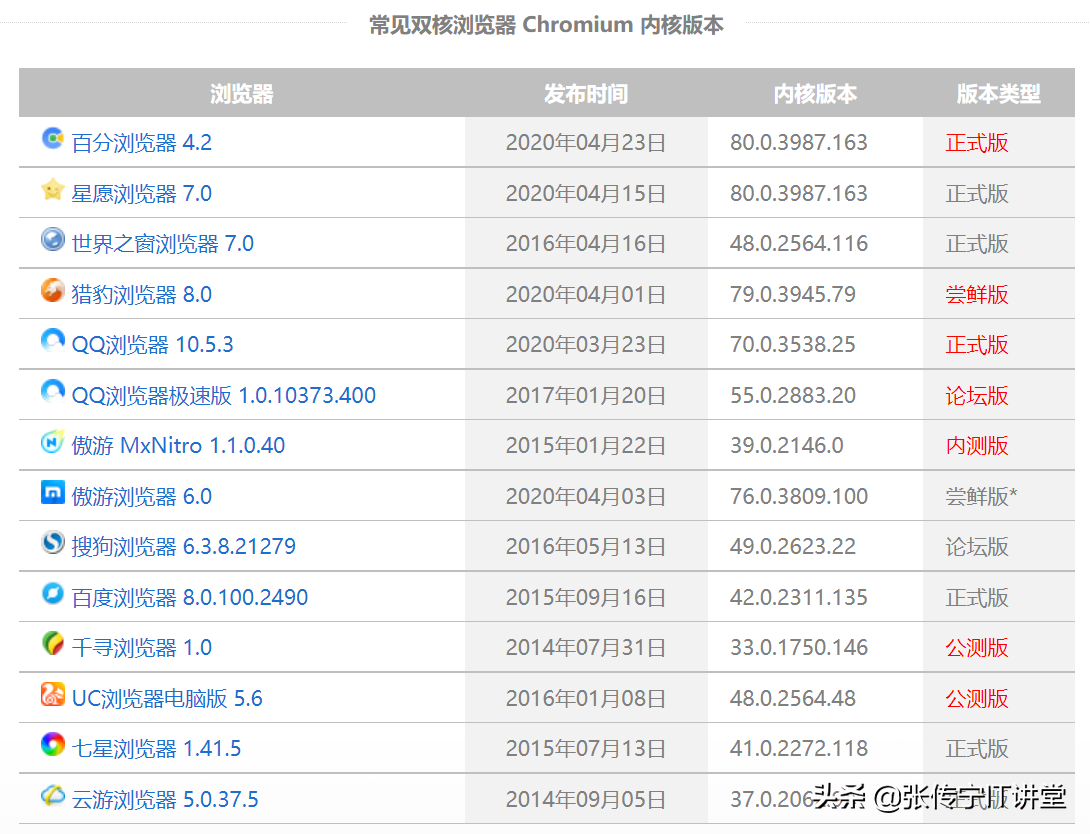Click the date 2015年01月22日

[586, 445]
